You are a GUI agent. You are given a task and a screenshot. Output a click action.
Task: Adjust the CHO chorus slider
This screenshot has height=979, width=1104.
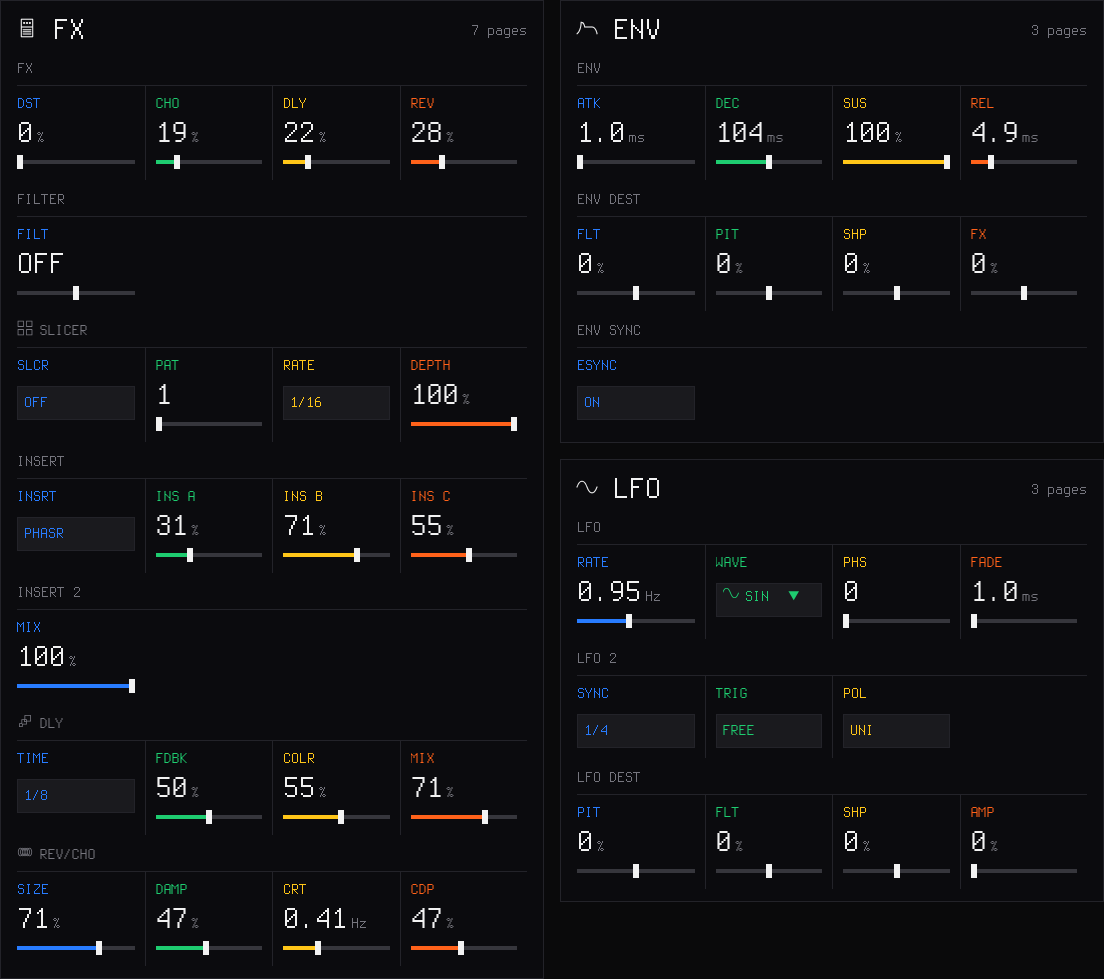pos(208,162)
